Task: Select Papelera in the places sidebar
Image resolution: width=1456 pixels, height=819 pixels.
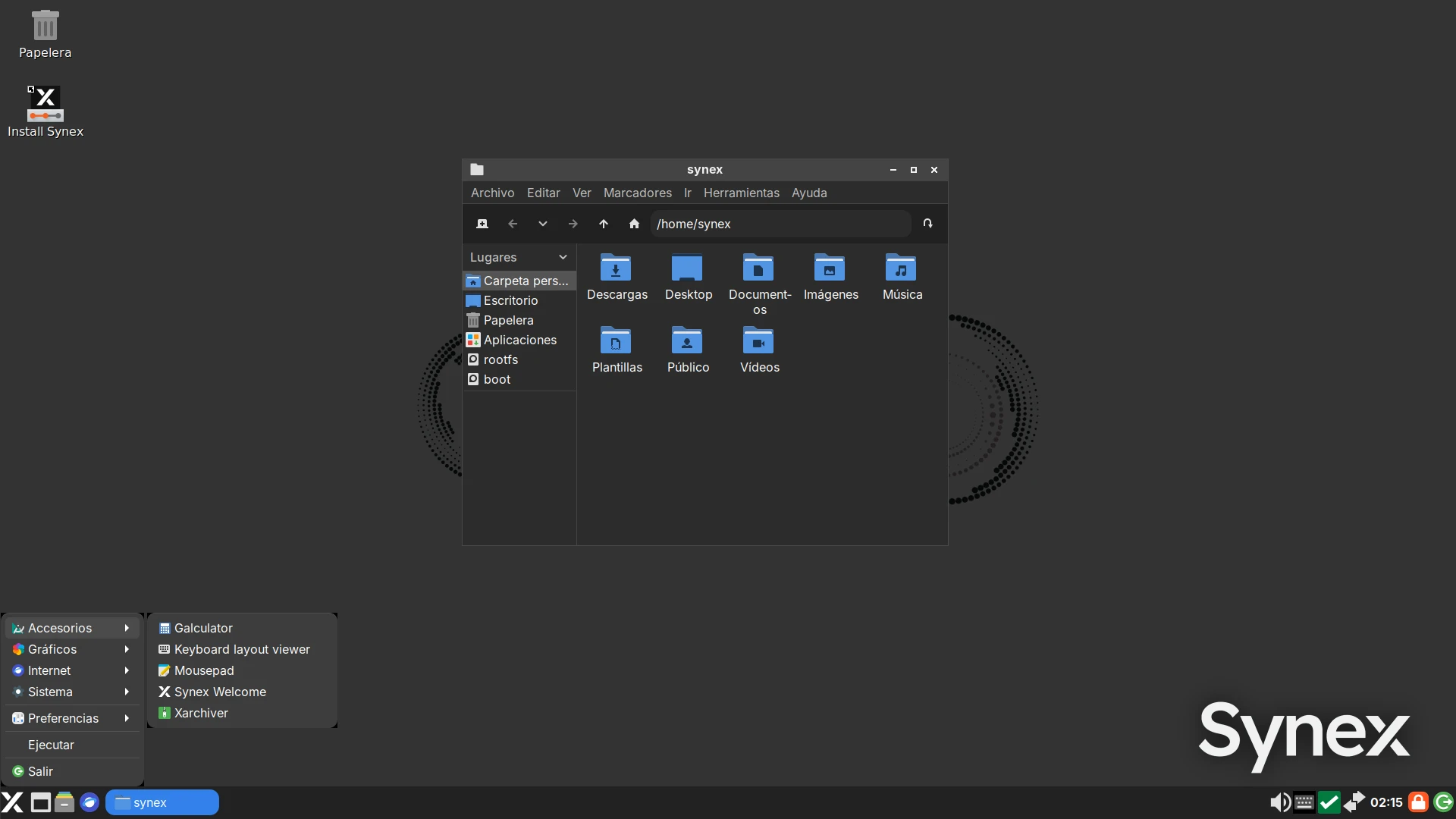Action: 519,320
